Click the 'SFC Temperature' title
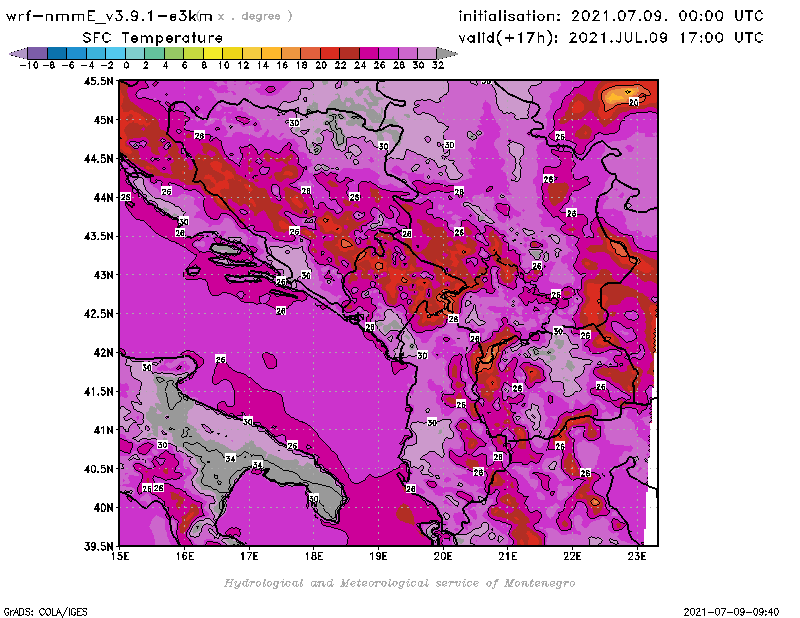800x618 pixels. coord(153,38)
